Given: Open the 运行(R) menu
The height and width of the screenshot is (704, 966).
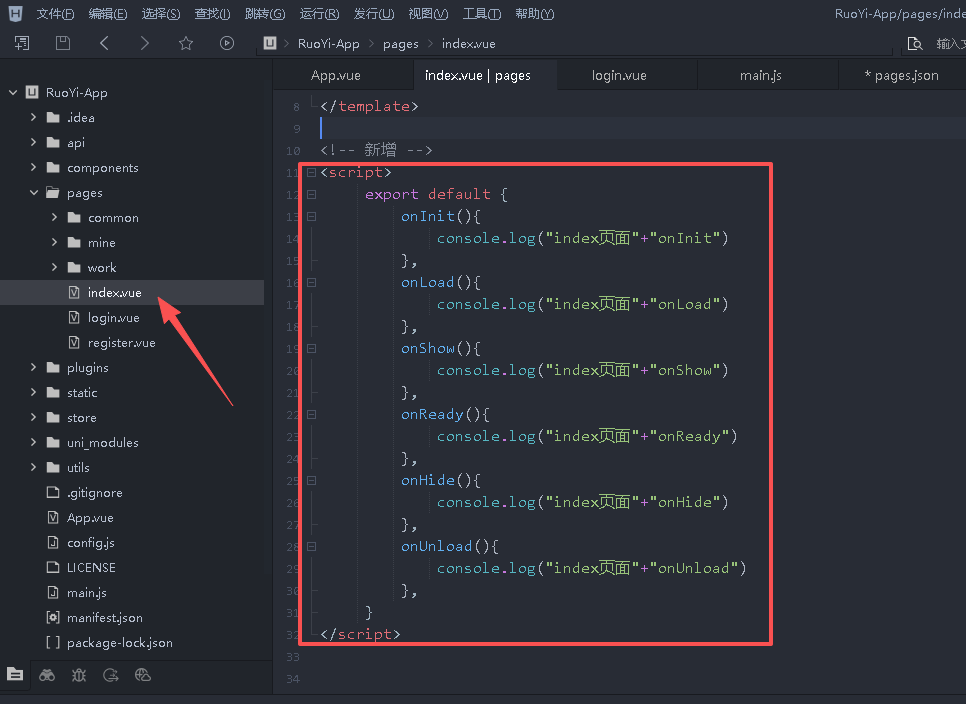Looking at the screenshot, I should click(319, 14).
